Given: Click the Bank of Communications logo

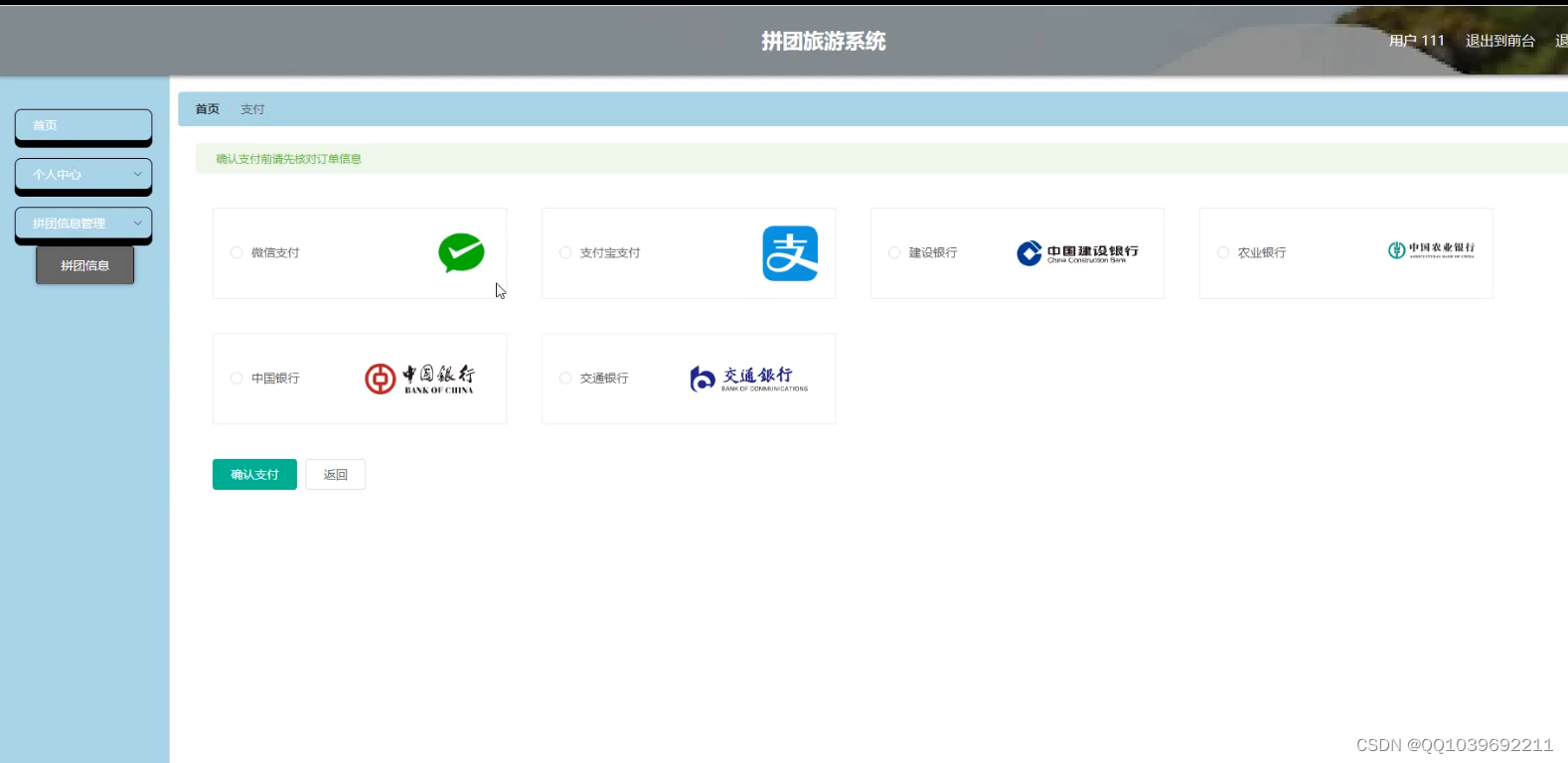Looking at the screenshot, I should (749, 379).
